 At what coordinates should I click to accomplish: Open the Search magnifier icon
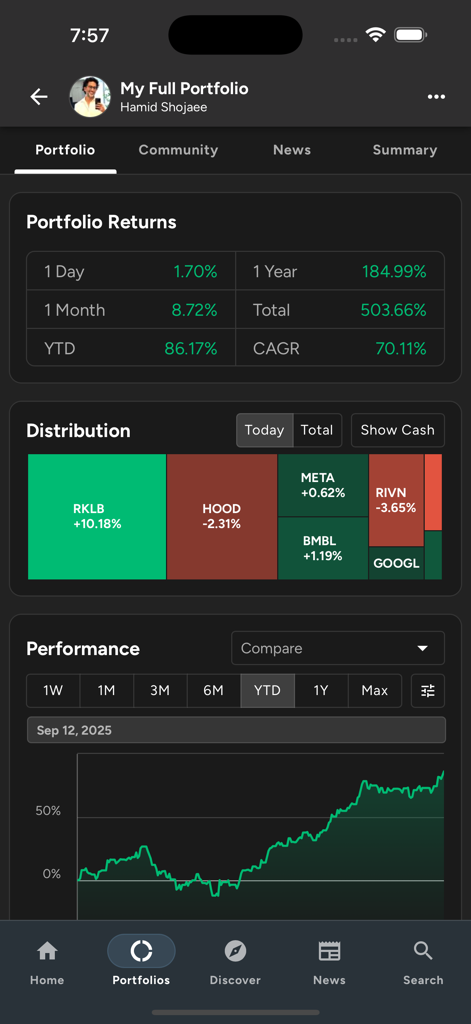click(x=423, y=951)
